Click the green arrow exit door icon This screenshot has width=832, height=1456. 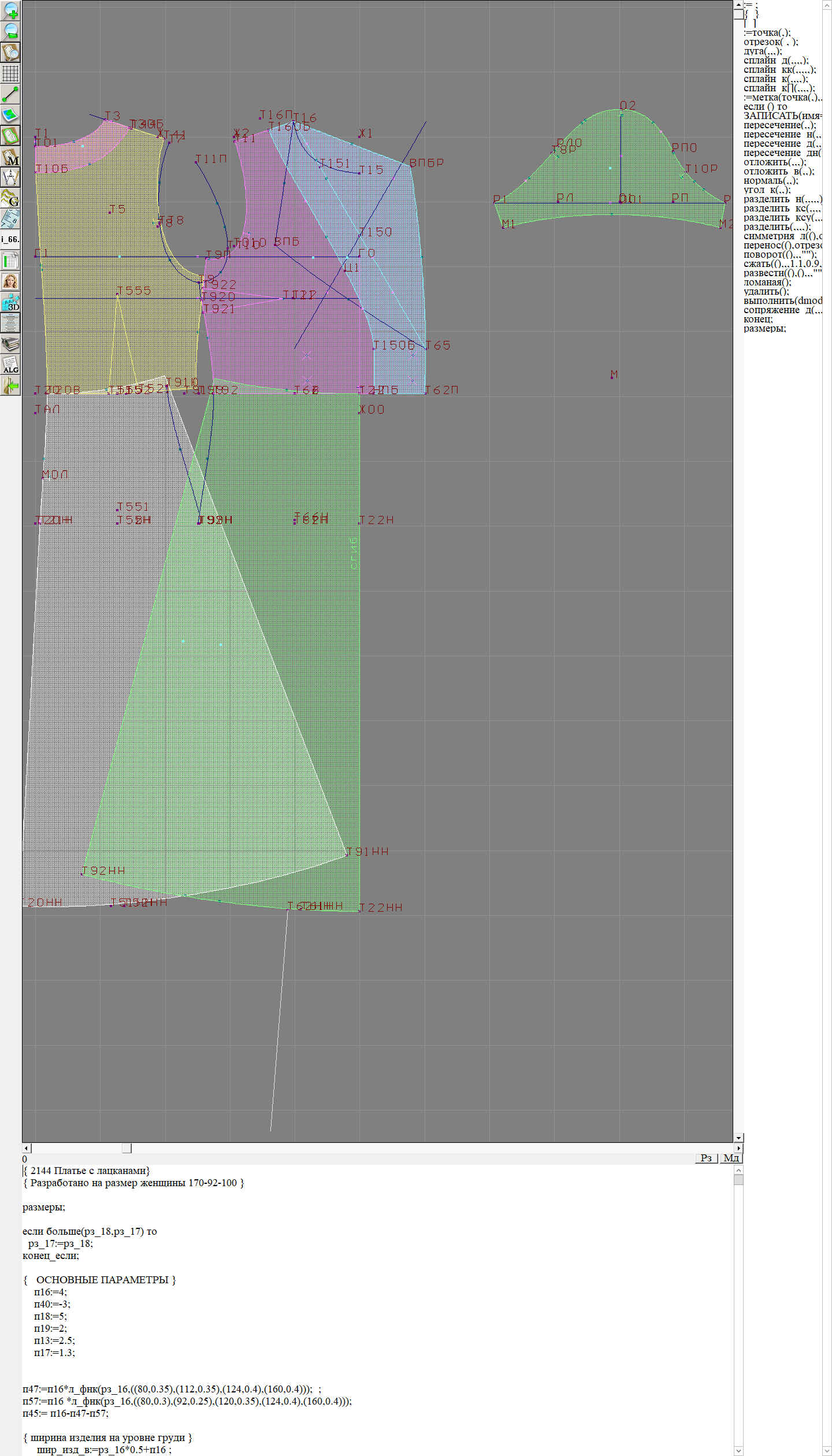10,385
